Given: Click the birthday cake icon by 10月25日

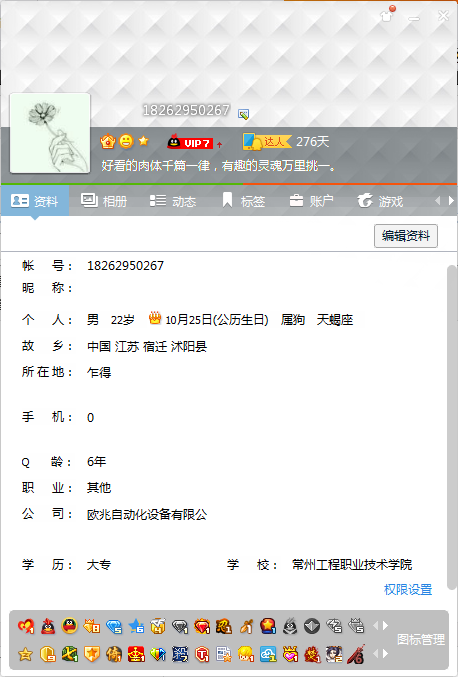Looking at the screenshot, I should [155, 318].
